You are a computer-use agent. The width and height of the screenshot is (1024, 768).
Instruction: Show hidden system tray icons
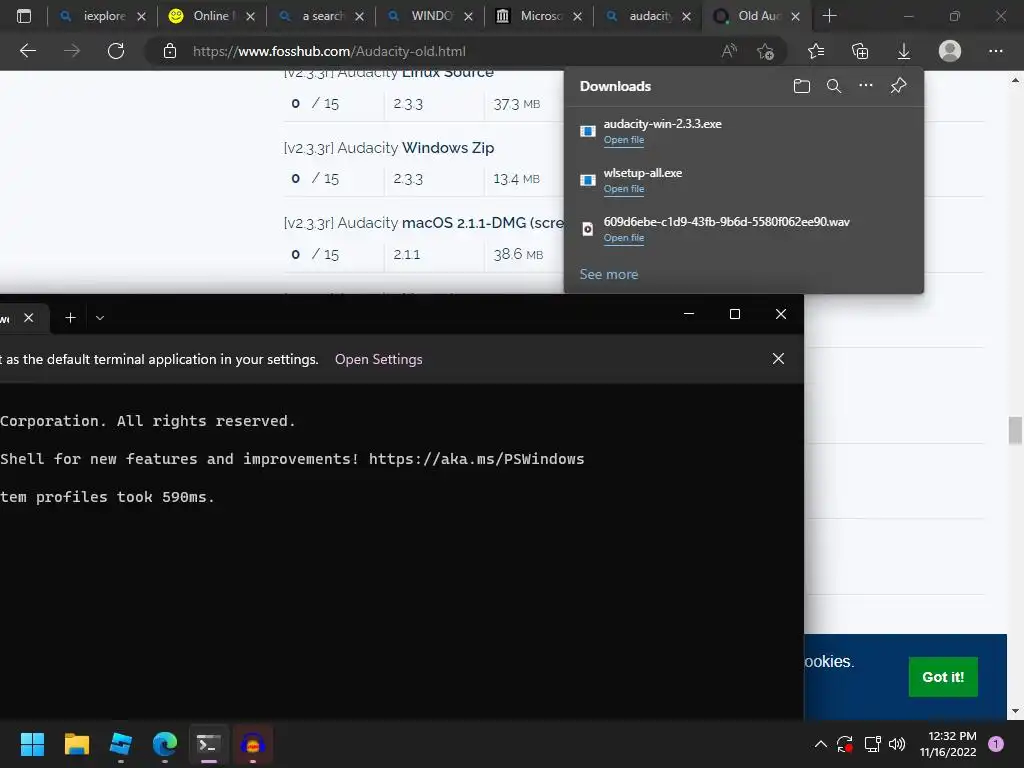tap(821, 744)
